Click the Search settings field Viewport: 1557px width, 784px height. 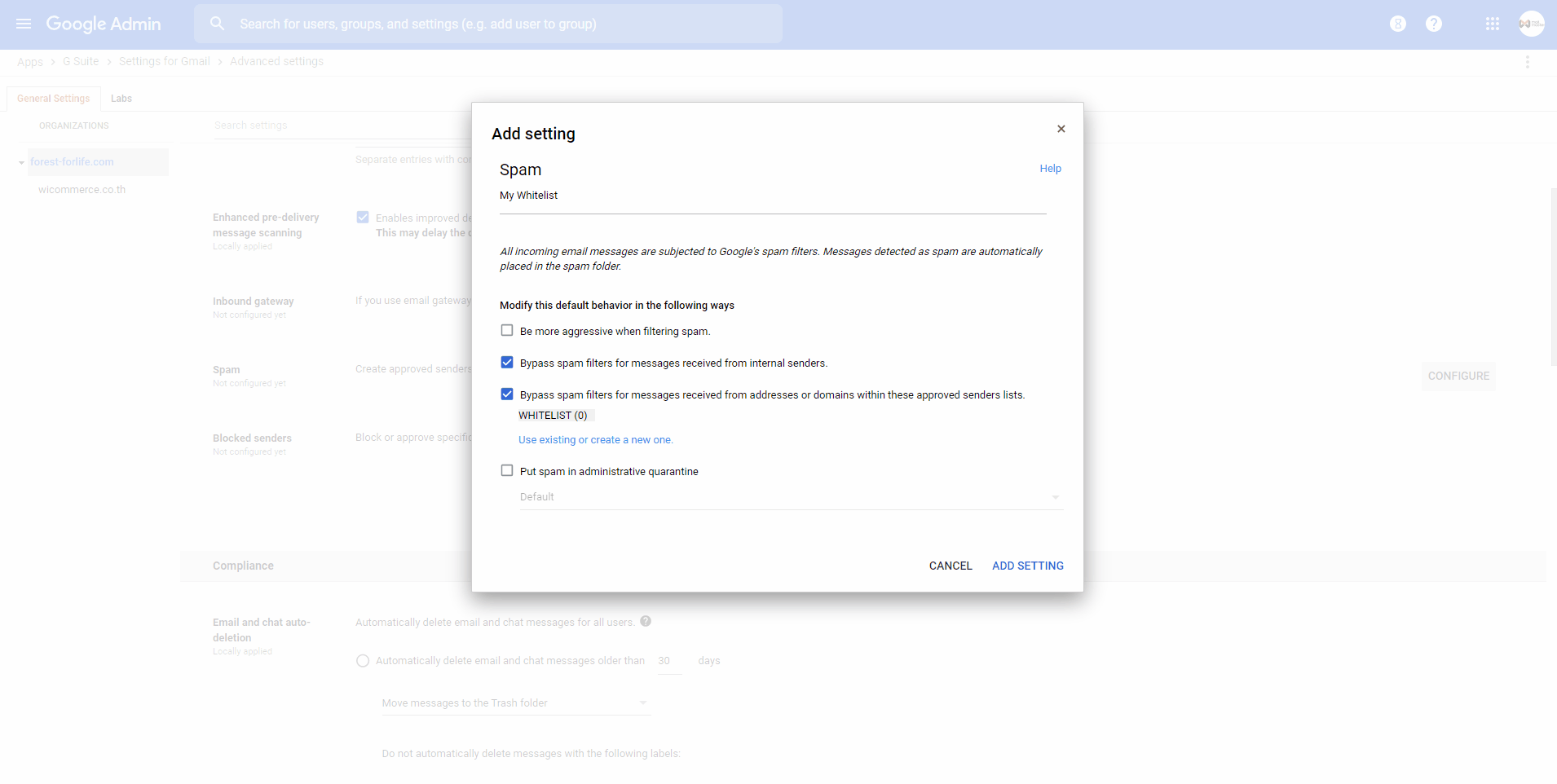[x=342, y=126]
